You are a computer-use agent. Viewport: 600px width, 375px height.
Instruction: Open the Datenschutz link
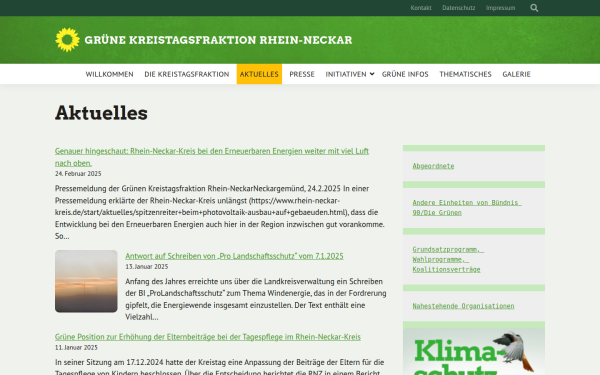coord(458,8)
